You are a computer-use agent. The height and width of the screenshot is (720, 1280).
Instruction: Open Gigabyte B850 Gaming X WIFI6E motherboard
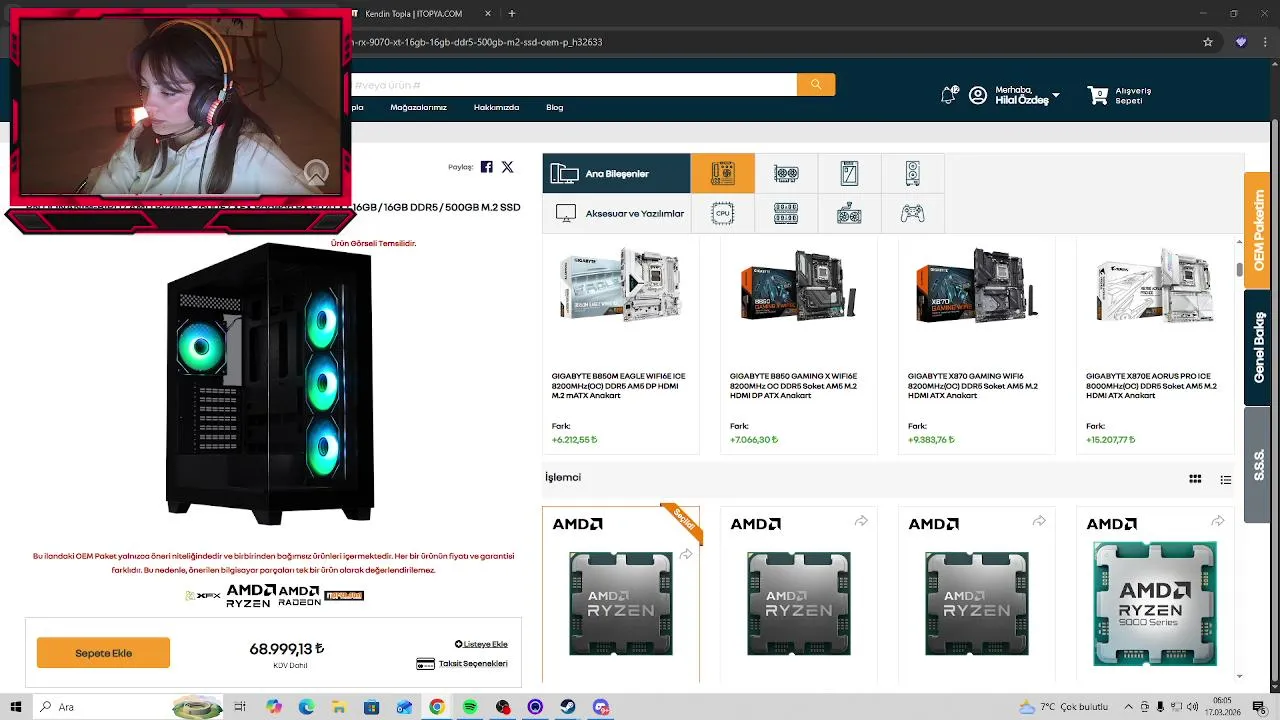click(x=794, y=386)
